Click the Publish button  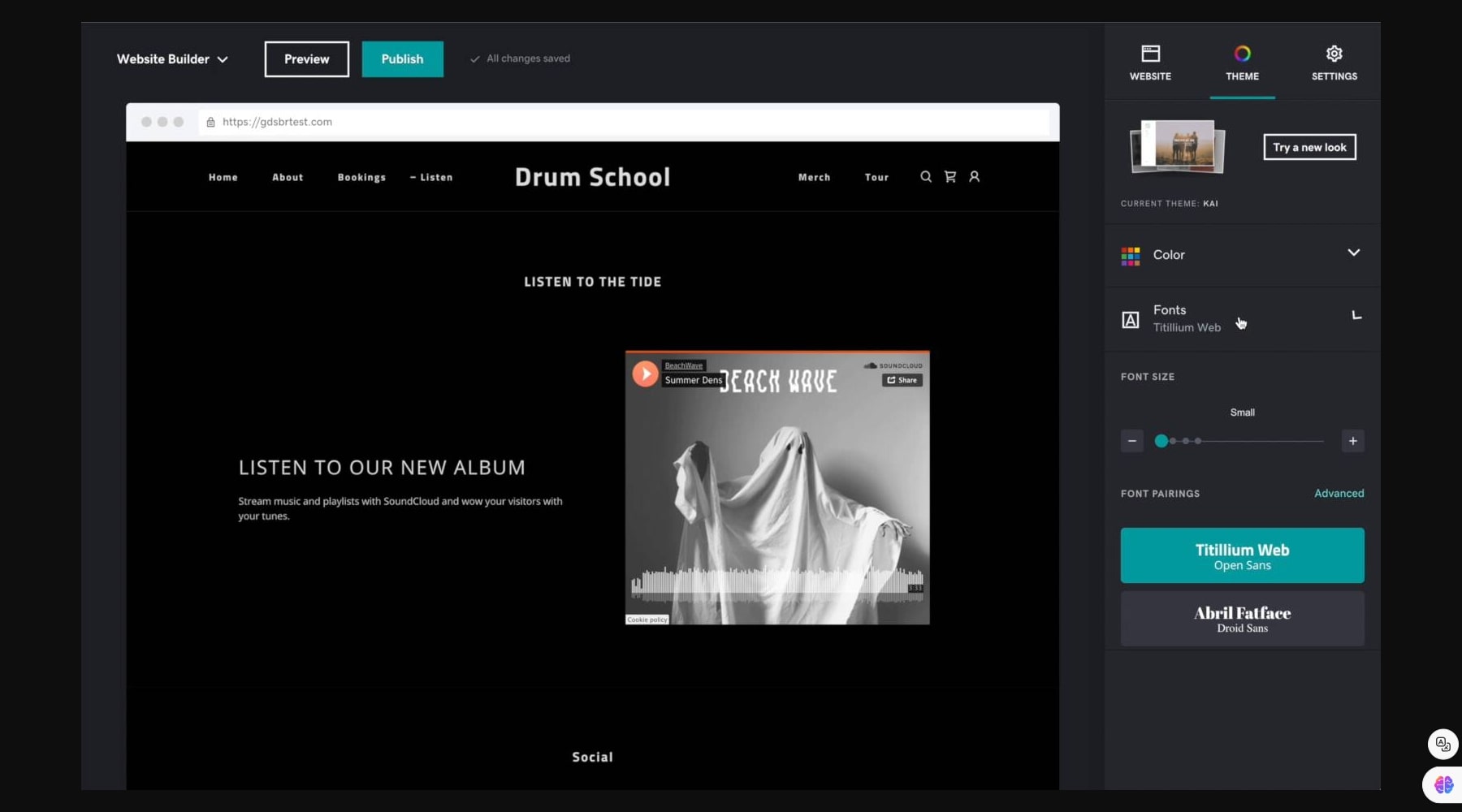402,59
